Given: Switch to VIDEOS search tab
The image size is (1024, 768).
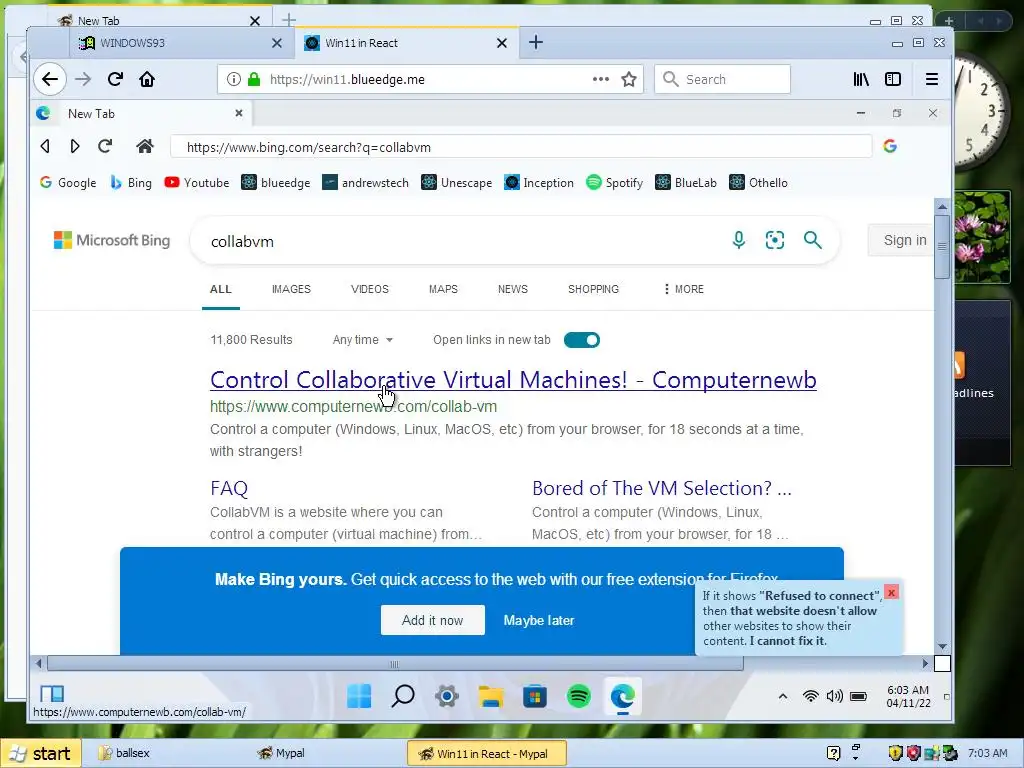Looking at the screenshot, I should (x=370, y=289).
